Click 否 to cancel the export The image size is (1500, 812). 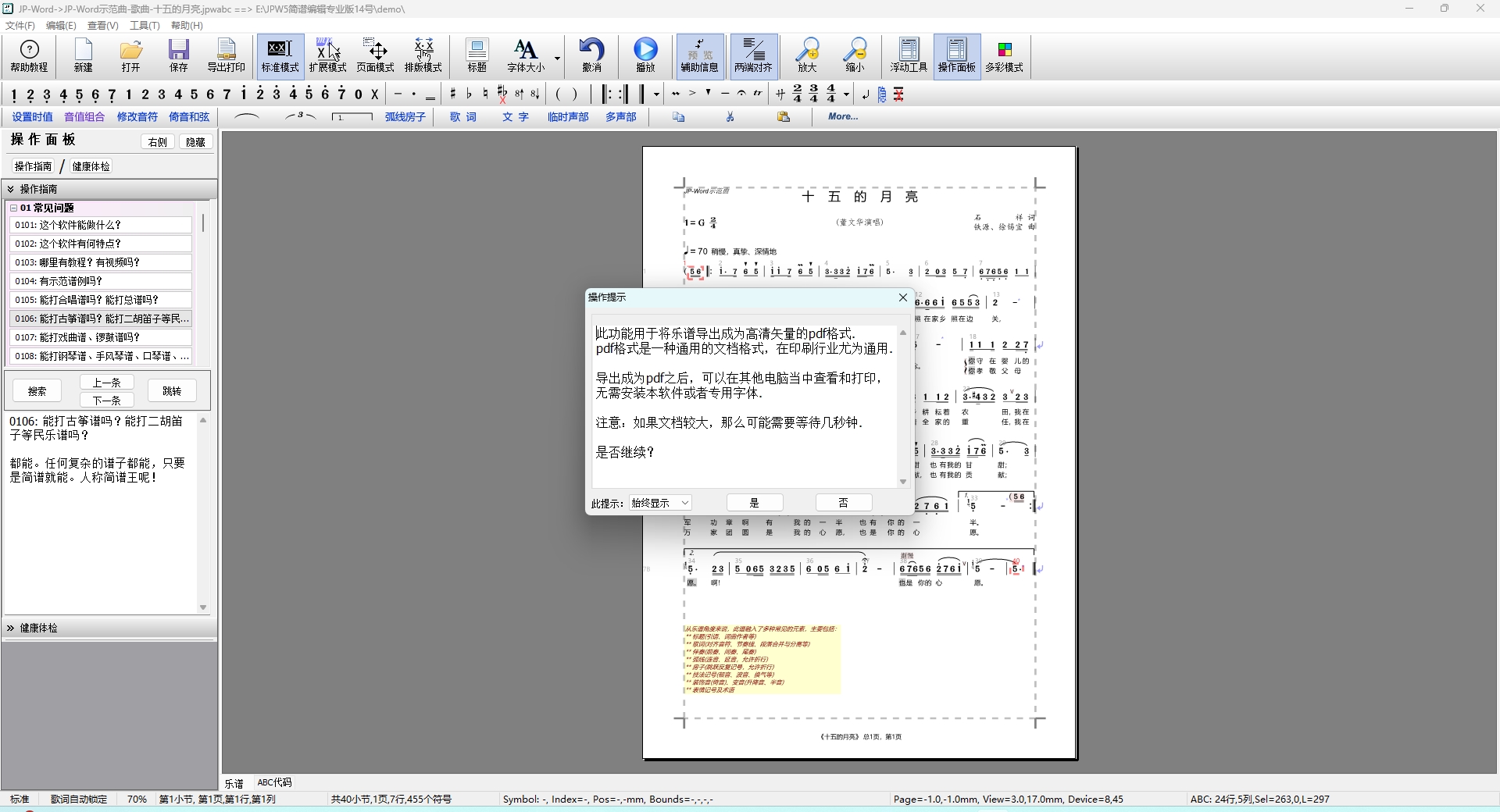[x=844, y=503]
